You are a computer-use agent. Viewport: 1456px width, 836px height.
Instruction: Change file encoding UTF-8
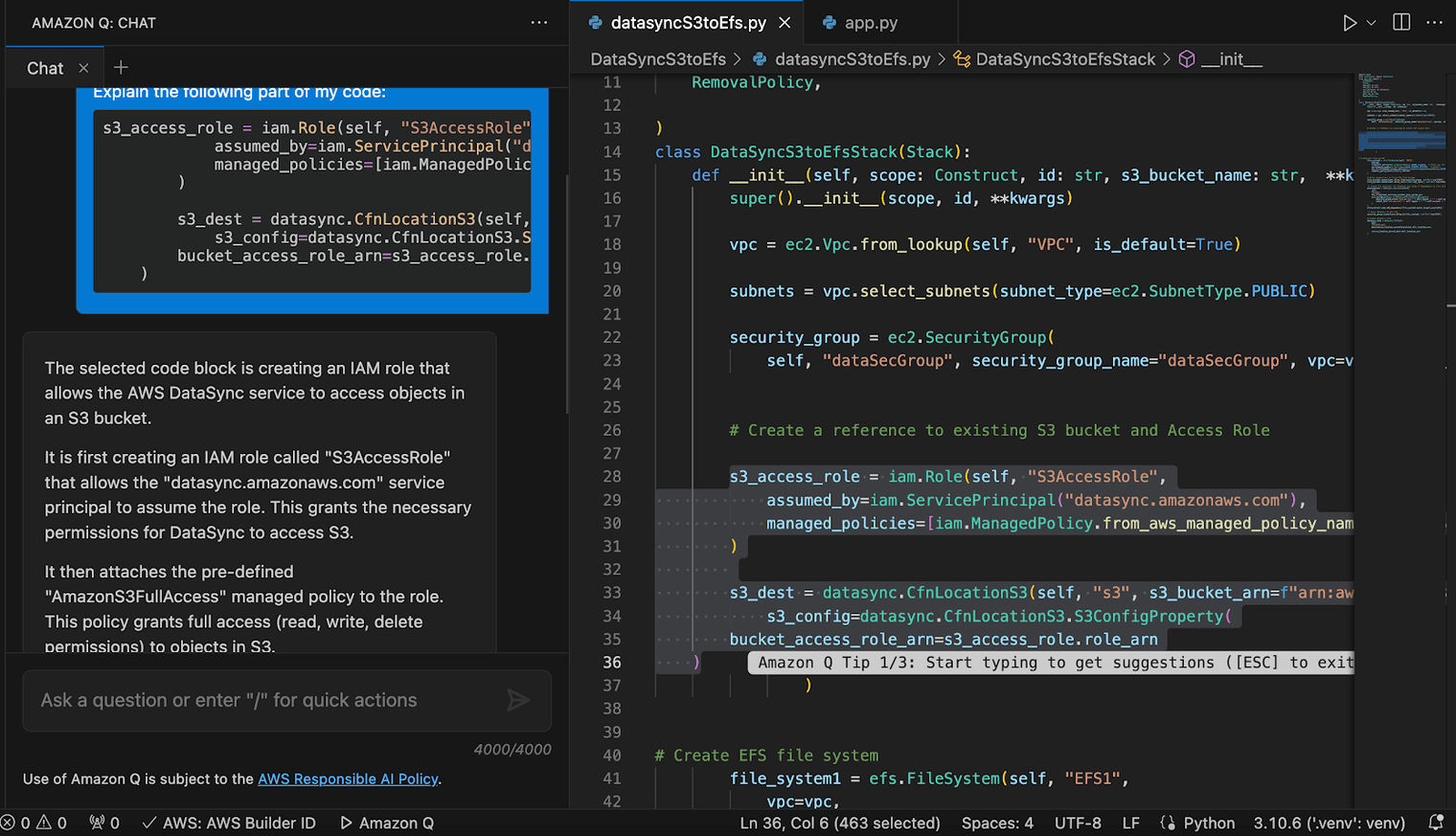pos(1078,823)
